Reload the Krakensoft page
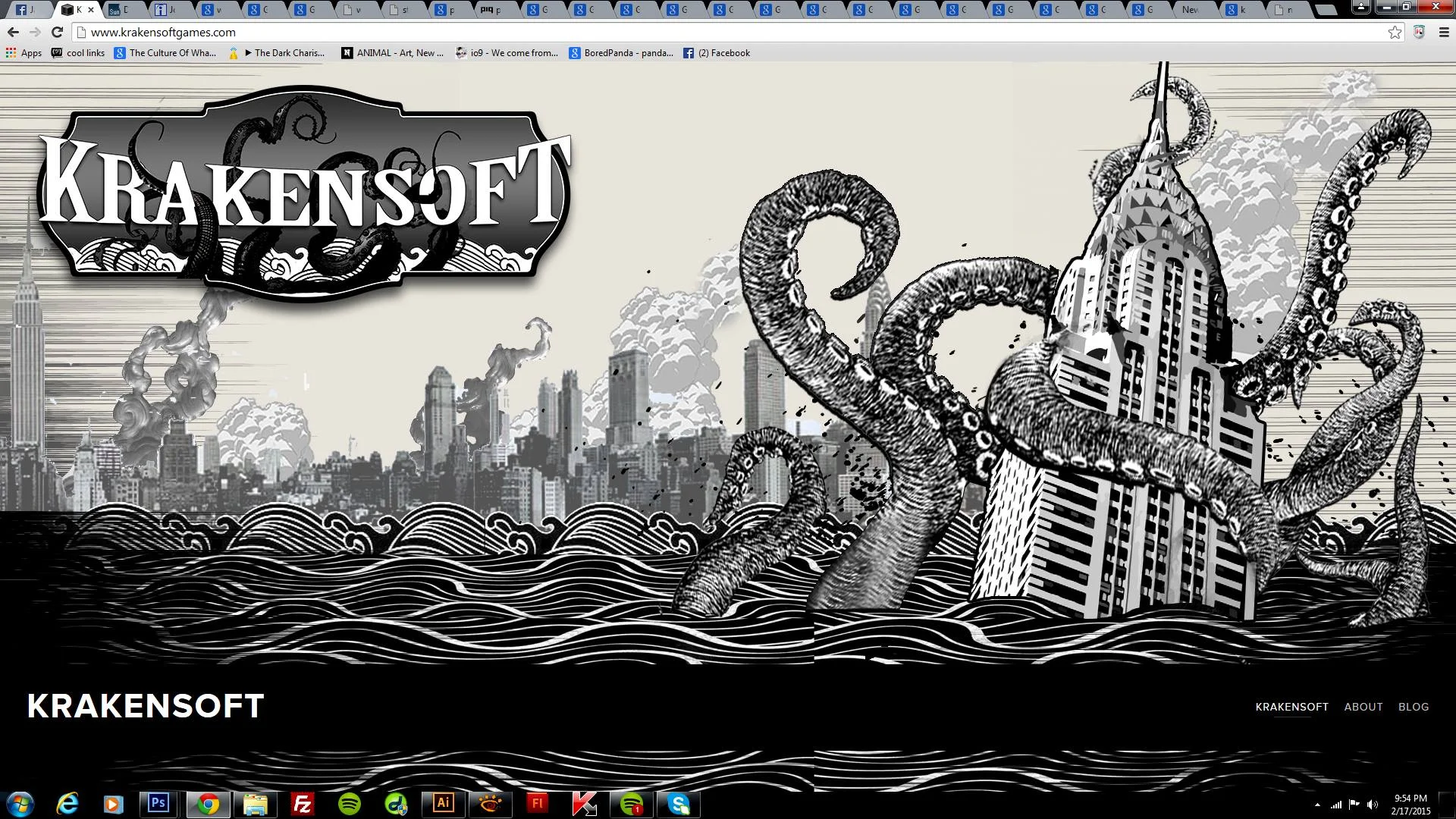The height and width of the screenshot is (819, 1456). (x=57, y=32)
